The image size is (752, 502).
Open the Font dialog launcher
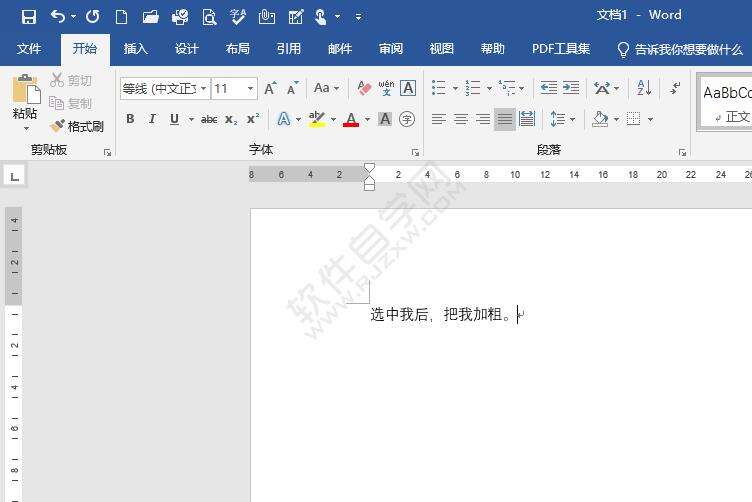pyautogui.click(x=415, y=152)
